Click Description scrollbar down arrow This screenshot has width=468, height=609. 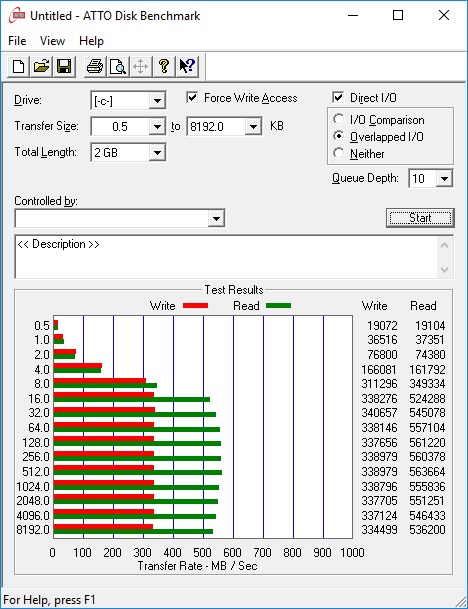pos(445,270)
